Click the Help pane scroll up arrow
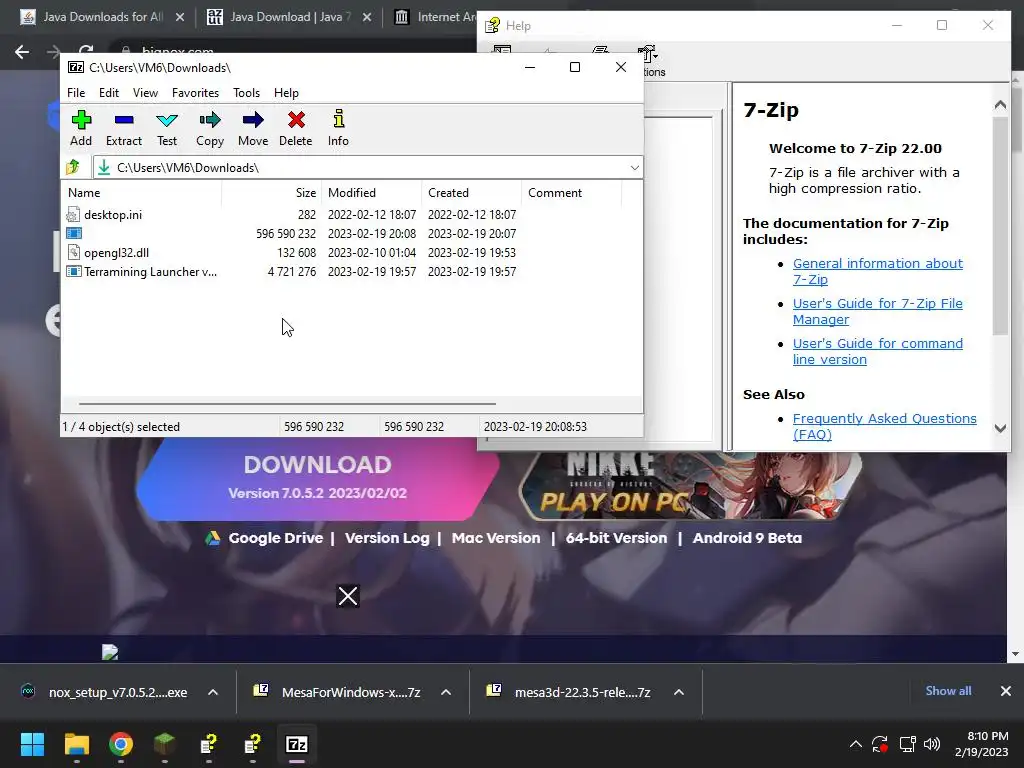 click(1000, 104)
